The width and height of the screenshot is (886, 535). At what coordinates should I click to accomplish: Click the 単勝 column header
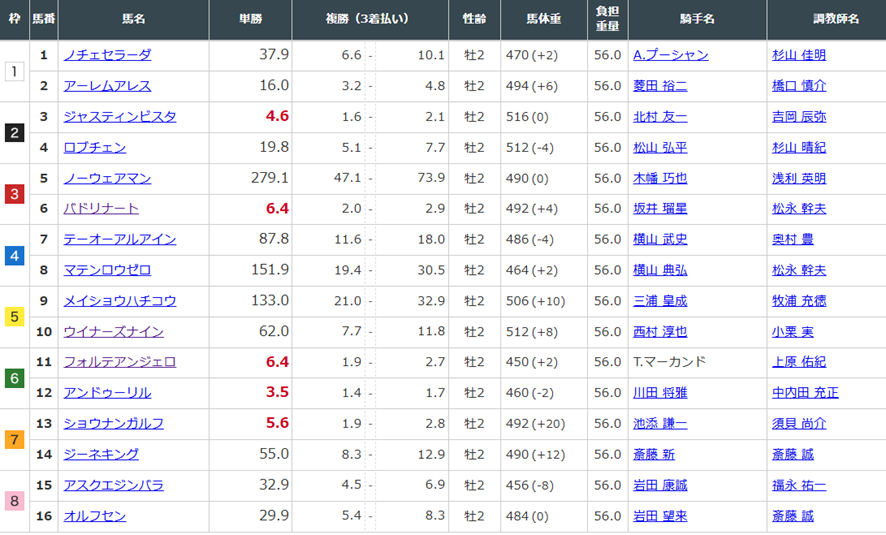point(250,19)
